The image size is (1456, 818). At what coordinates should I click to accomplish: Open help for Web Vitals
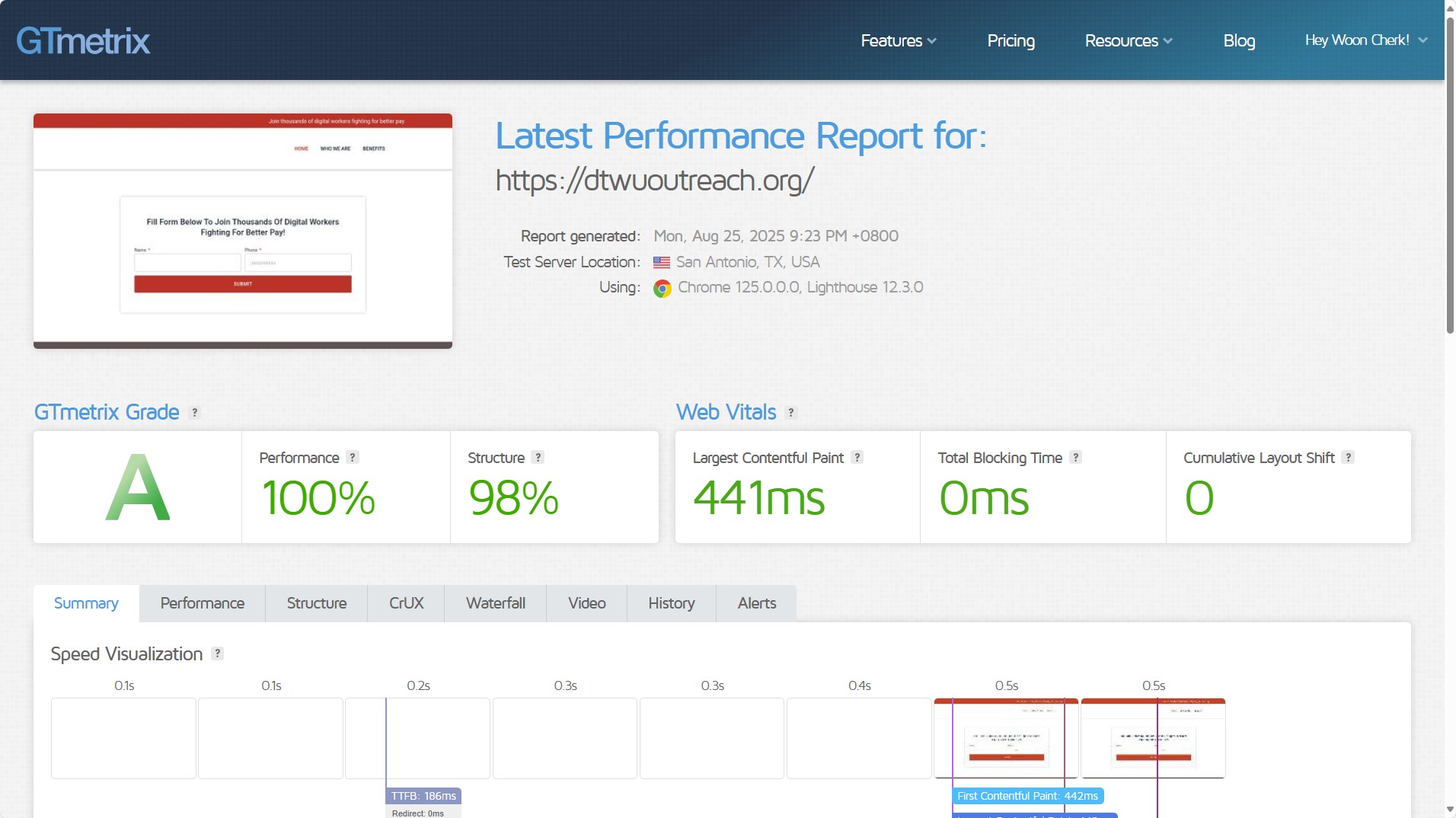[x=791, y=413]
